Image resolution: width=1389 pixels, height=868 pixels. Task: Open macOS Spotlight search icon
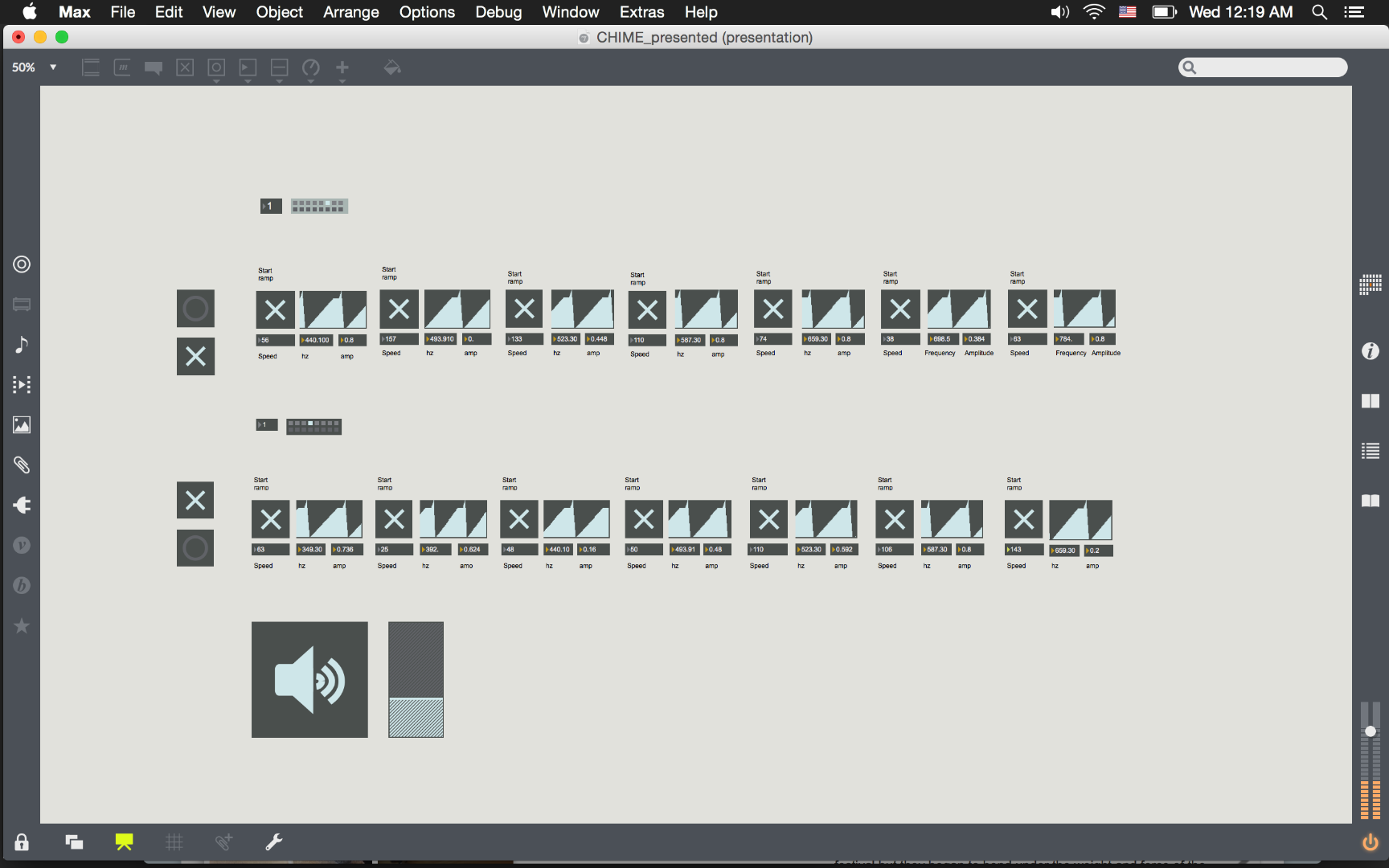coord(1319,12)
